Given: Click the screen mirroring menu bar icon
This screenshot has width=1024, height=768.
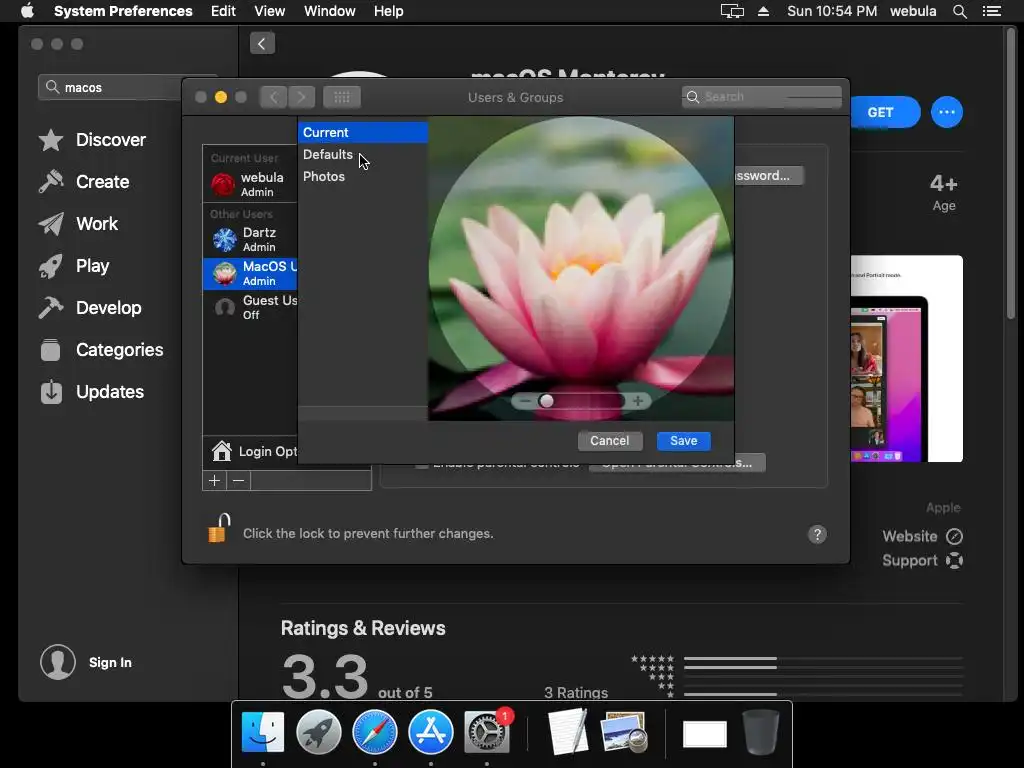Looking at the screenshot, I should click(x=732, y=11).
